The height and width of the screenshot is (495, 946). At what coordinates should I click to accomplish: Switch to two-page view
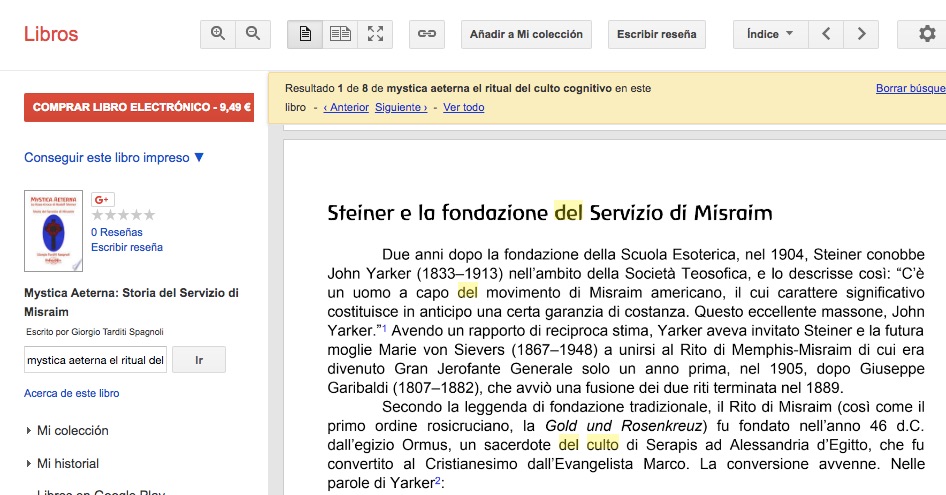(x=340, y=34)
